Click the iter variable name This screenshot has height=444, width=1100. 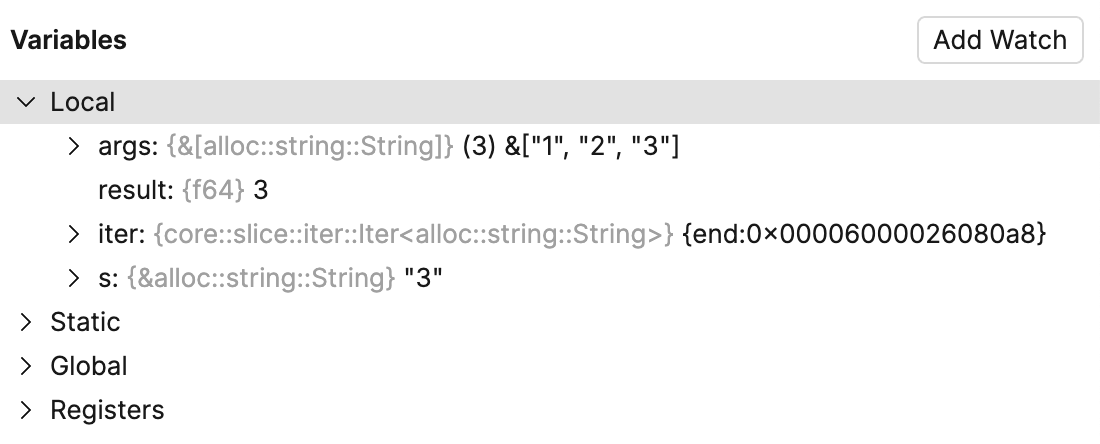(118, 234)
